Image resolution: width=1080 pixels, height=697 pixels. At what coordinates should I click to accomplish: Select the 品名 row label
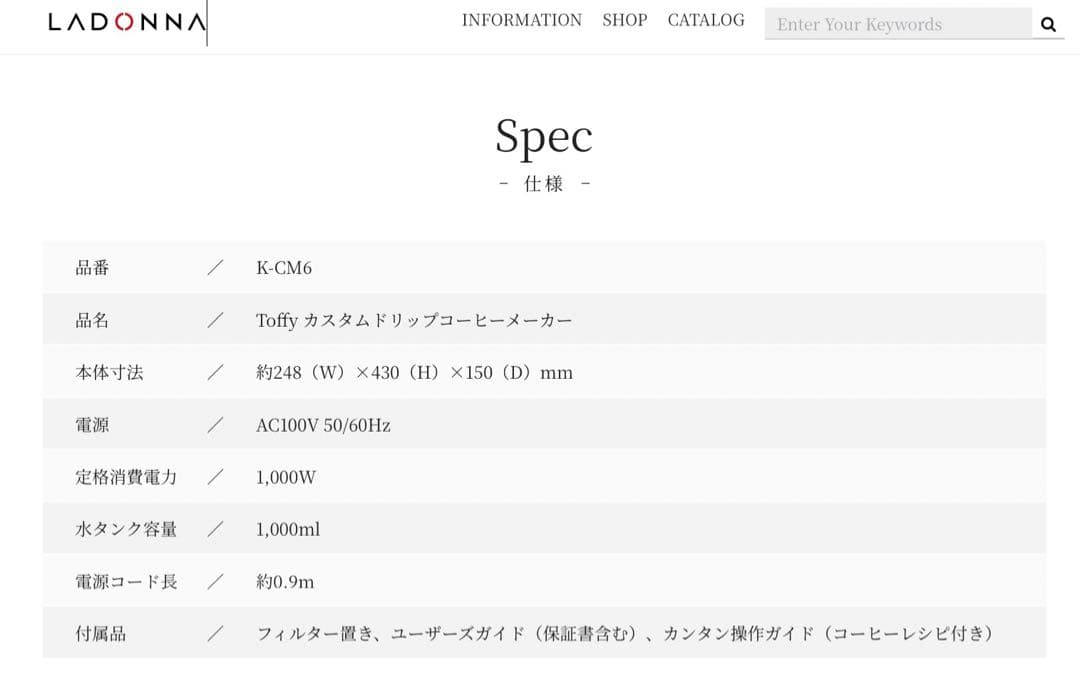pyautogui.click(x=92, y=320)
